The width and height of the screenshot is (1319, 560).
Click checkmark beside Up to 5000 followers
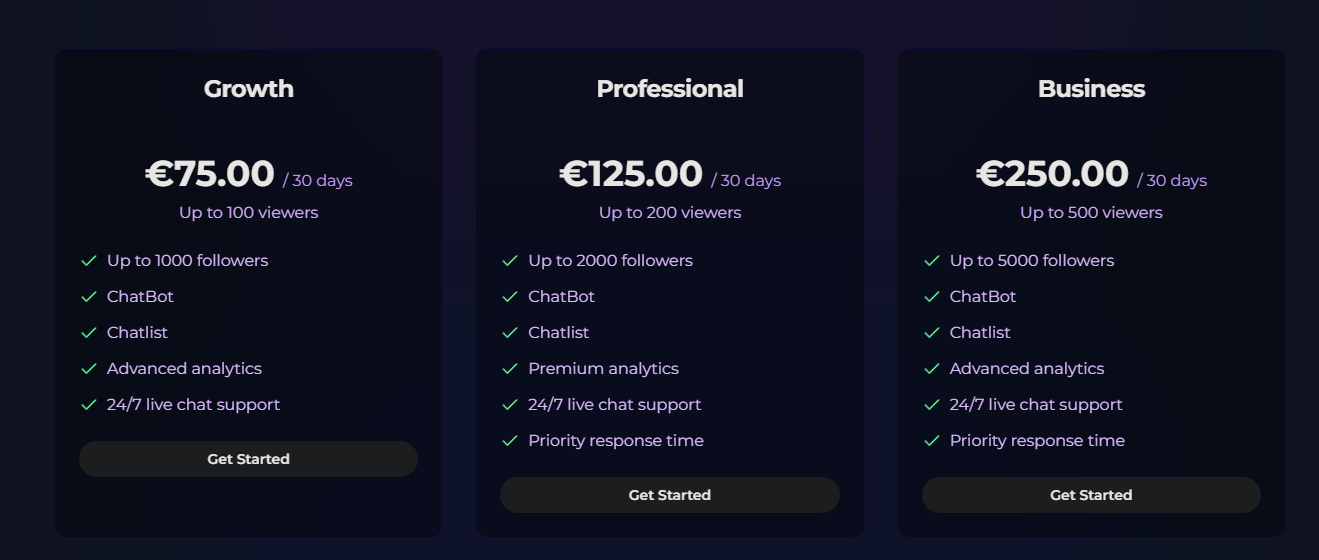932,261
